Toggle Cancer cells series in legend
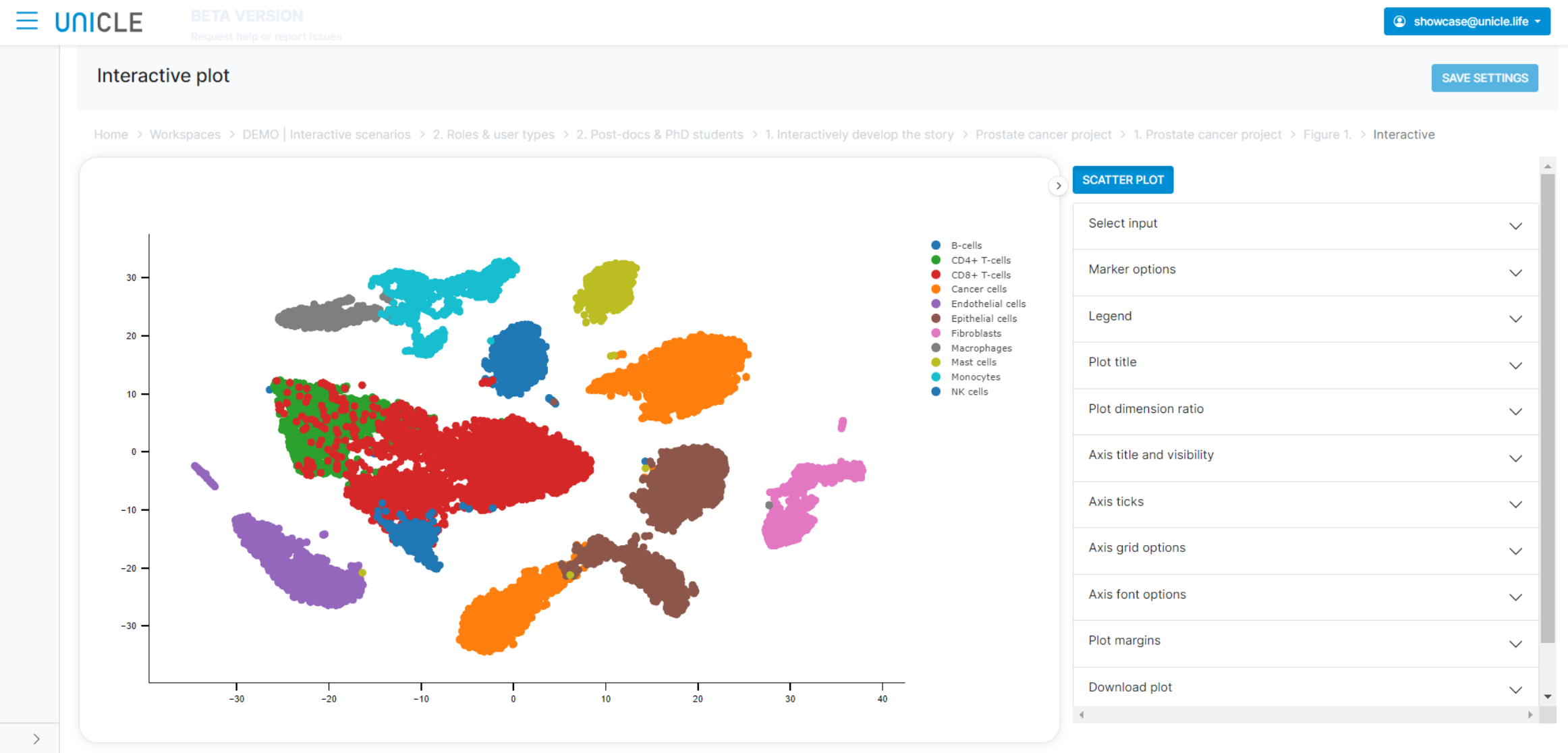The image size is (1568, 753). [x=978, y=289]
